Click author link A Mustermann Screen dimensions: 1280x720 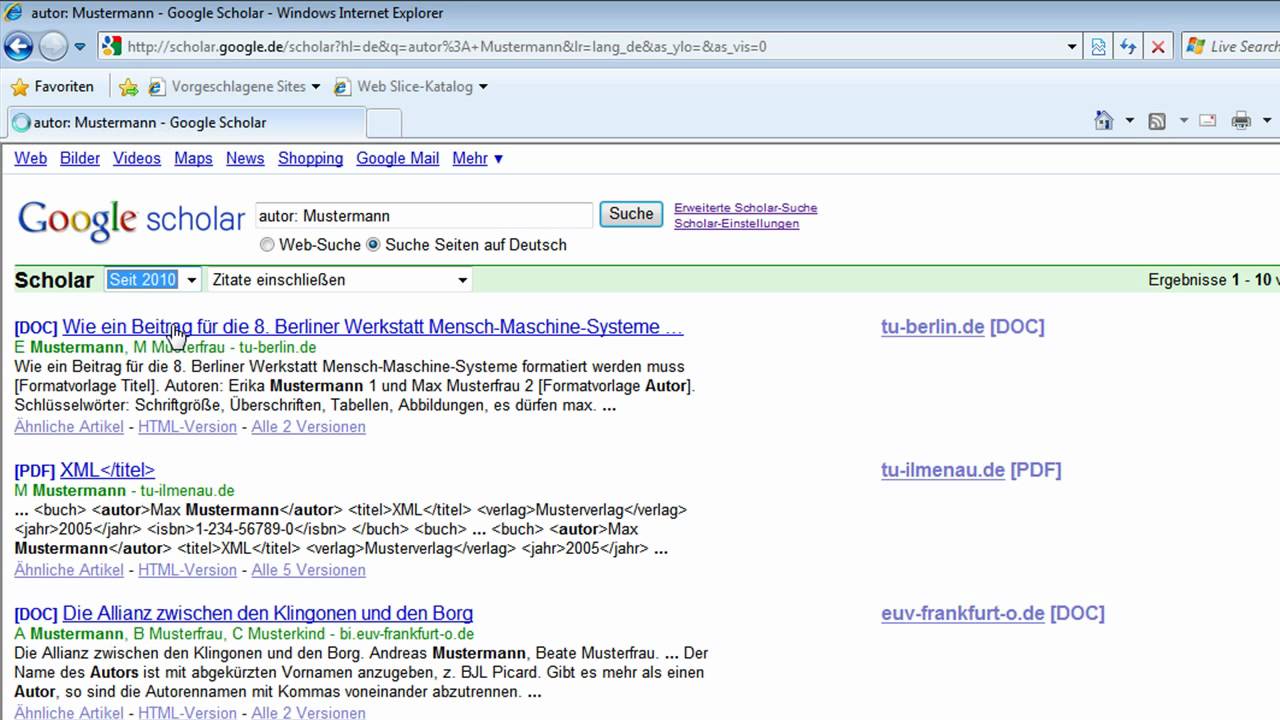point(69,634)
